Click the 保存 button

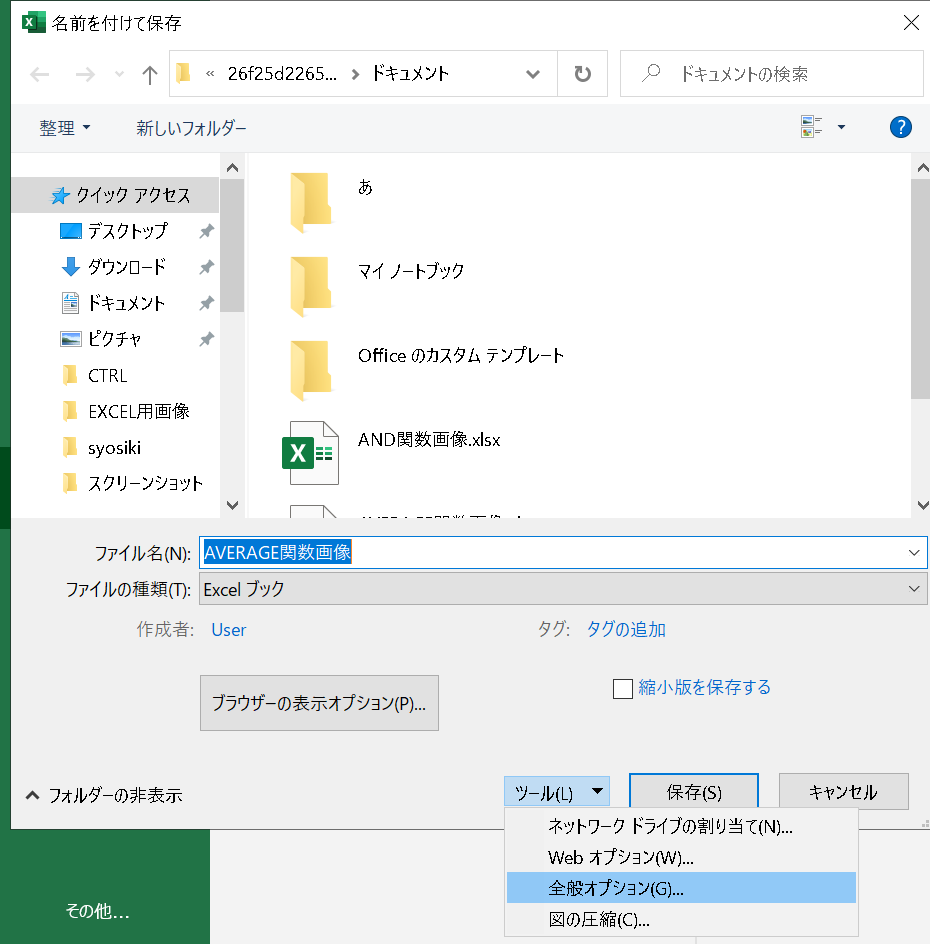tap(693, 792)
